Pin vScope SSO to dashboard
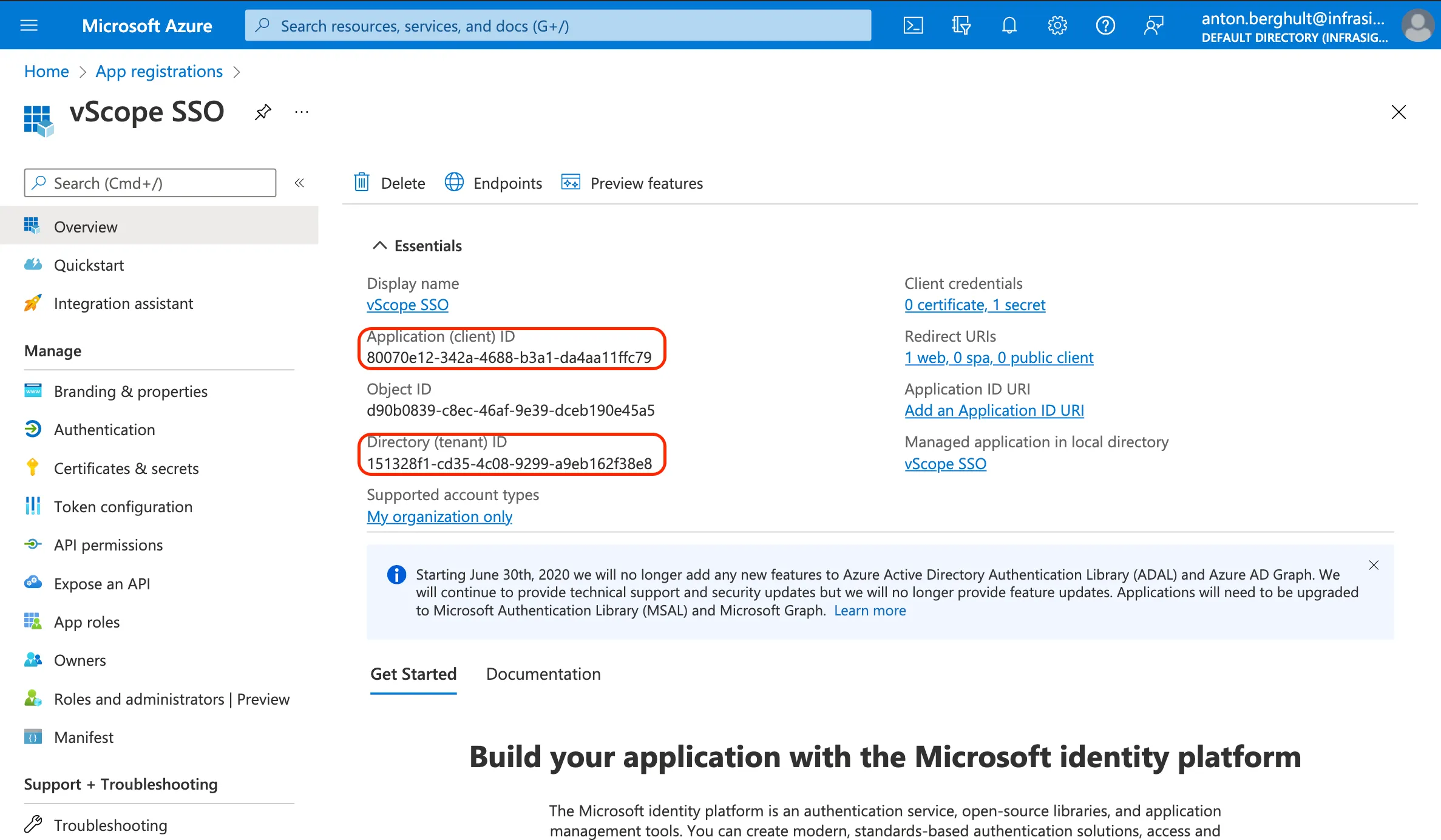Viewport: 1441px width, 840px height. (x=263, y=112)
